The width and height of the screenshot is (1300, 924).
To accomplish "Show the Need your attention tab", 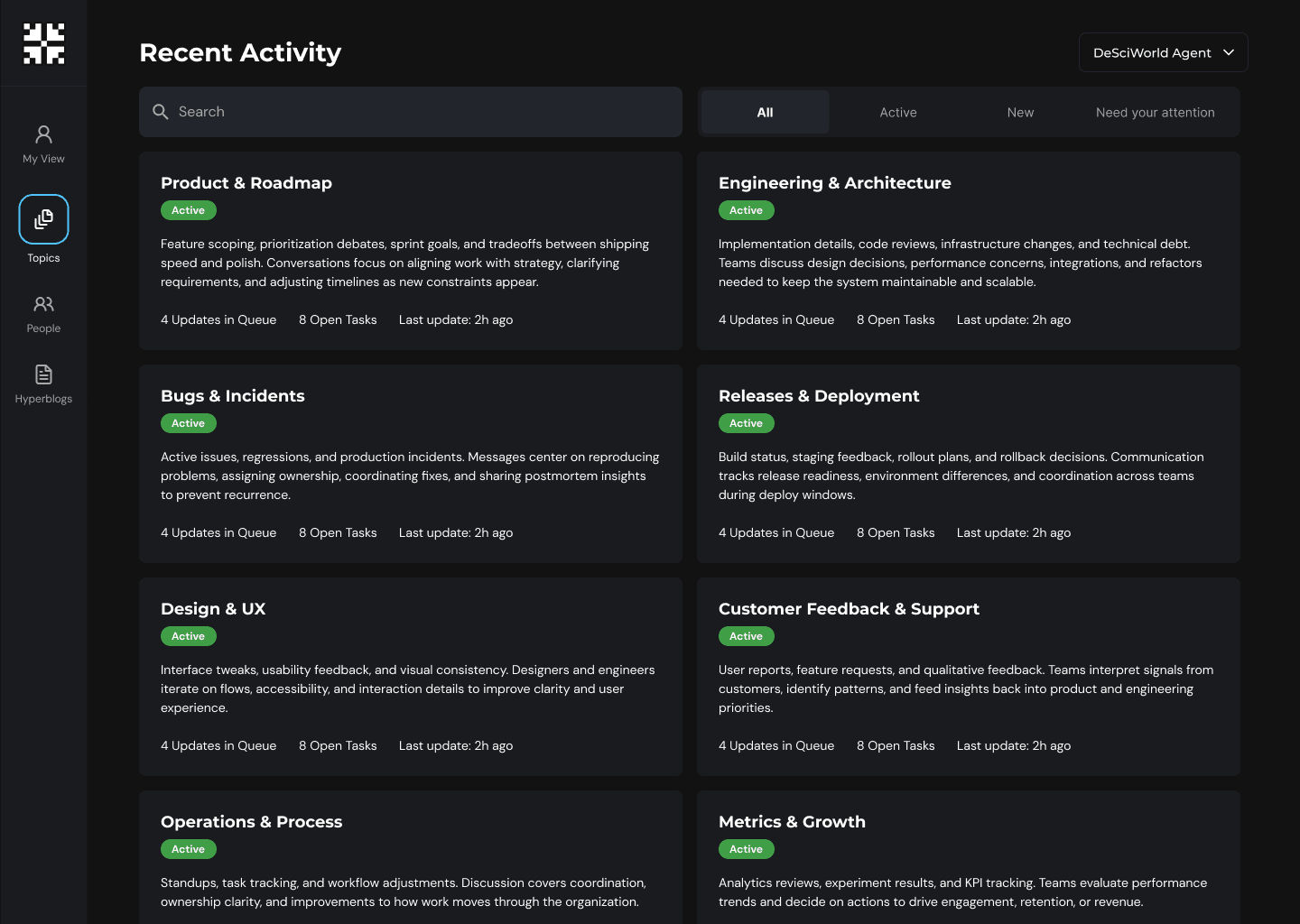I will pos(1155,112).
